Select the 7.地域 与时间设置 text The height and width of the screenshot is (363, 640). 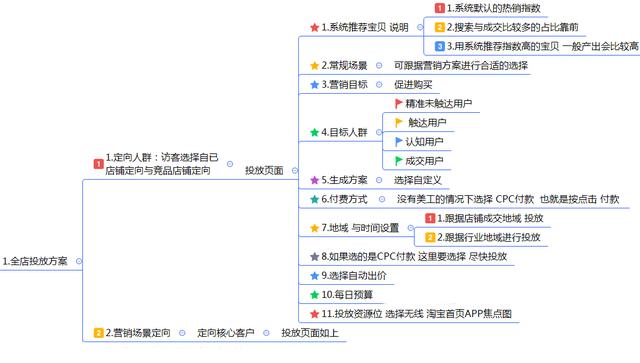point(360,228)
